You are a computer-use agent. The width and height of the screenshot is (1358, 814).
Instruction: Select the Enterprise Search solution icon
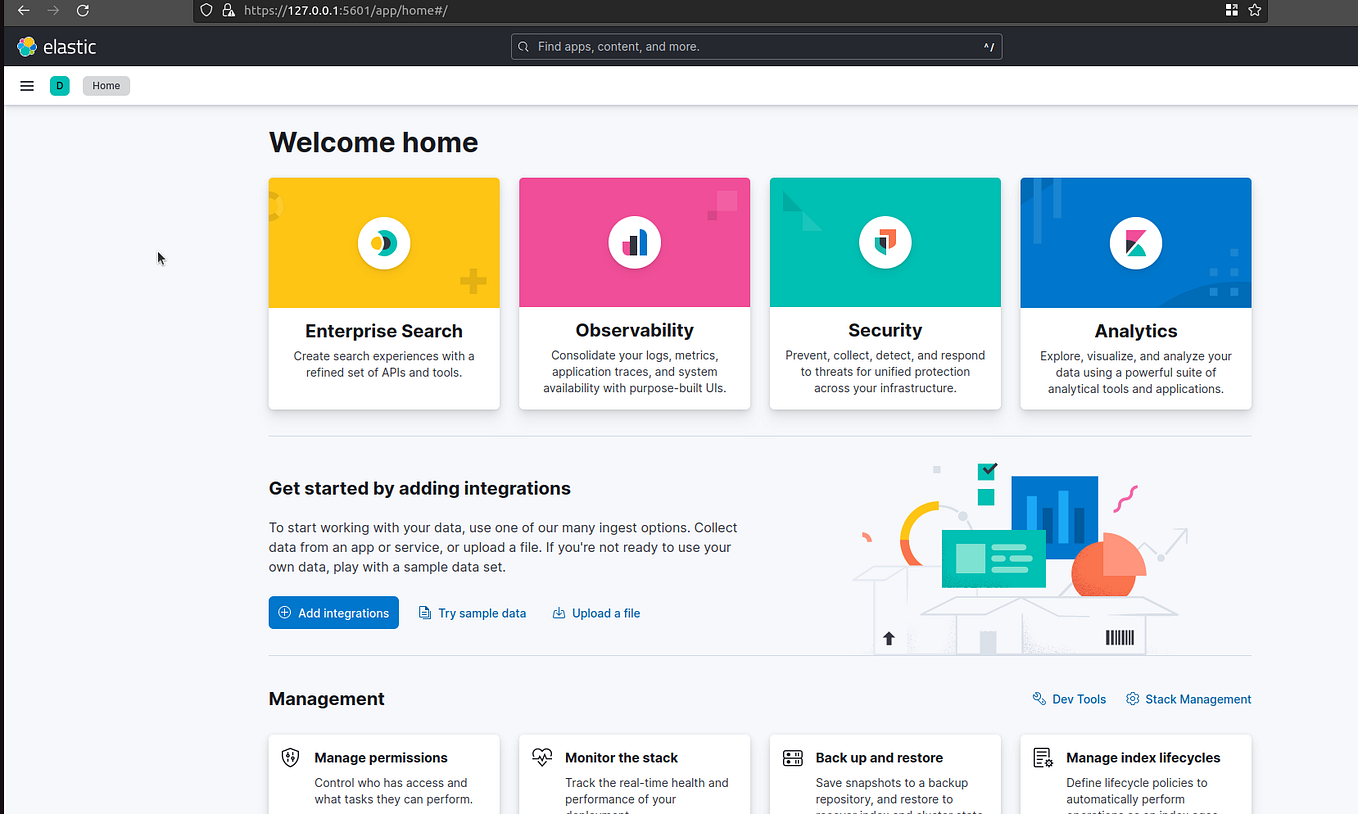tap(384, 242)
